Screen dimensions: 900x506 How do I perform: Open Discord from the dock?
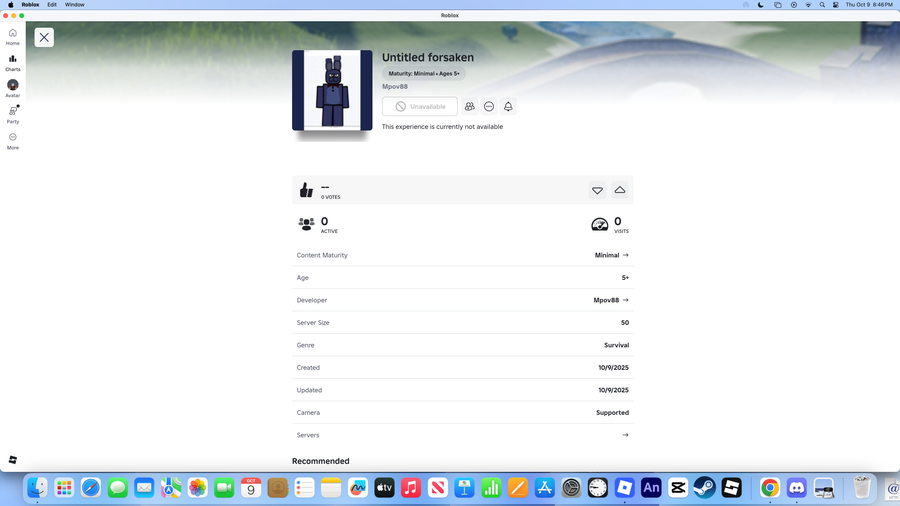(x=797, y=488)
